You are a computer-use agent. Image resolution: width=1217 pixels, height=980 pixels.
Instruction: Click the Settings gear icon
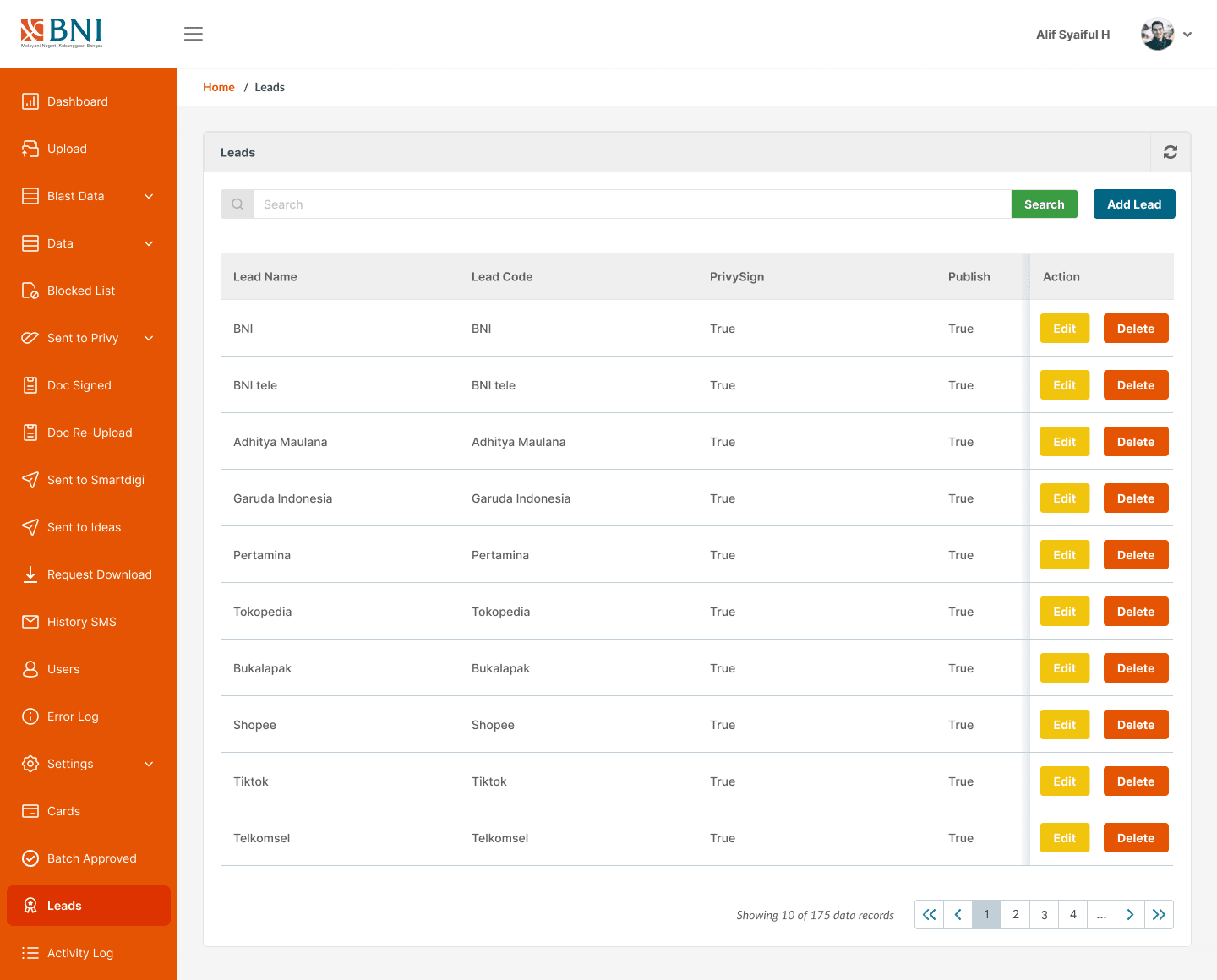(30, 764)
